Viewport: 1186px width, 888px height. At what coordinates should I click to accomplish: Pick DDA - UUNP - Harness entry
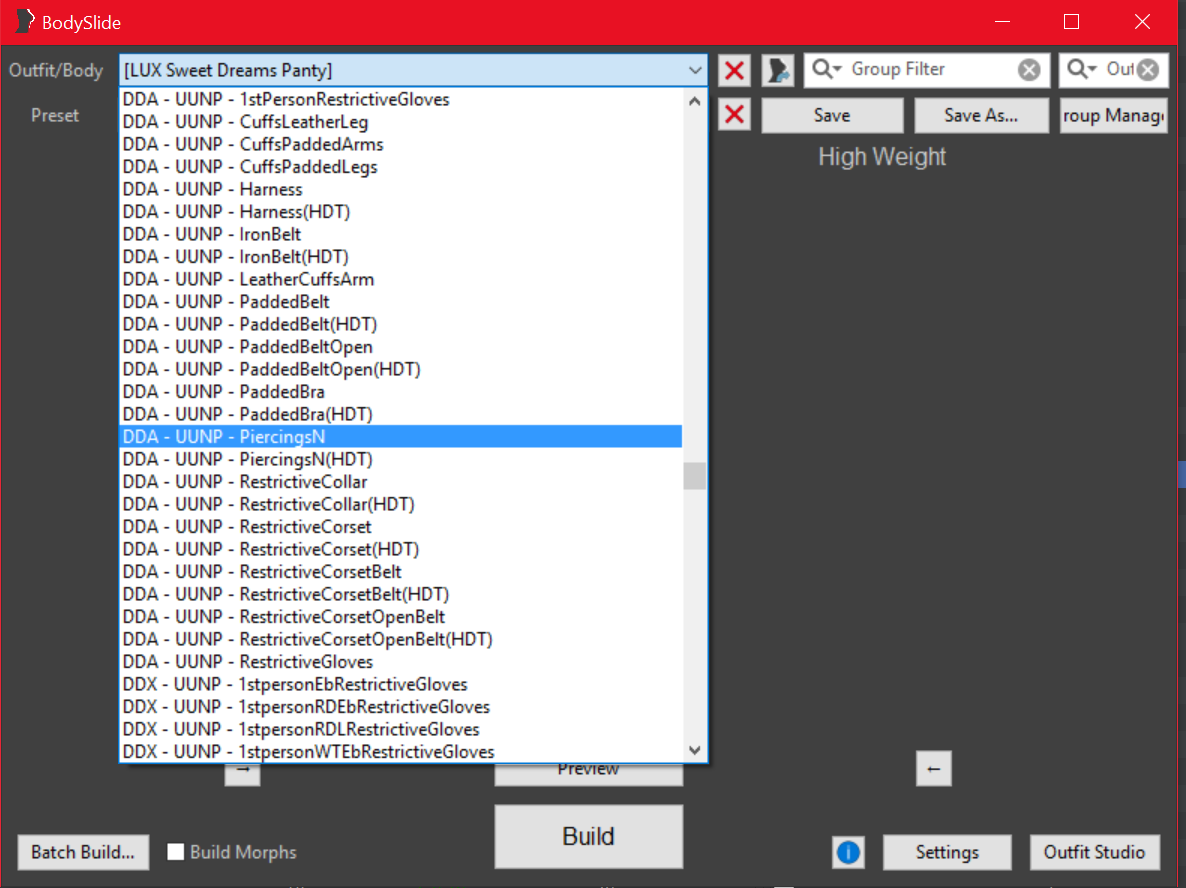401,189
